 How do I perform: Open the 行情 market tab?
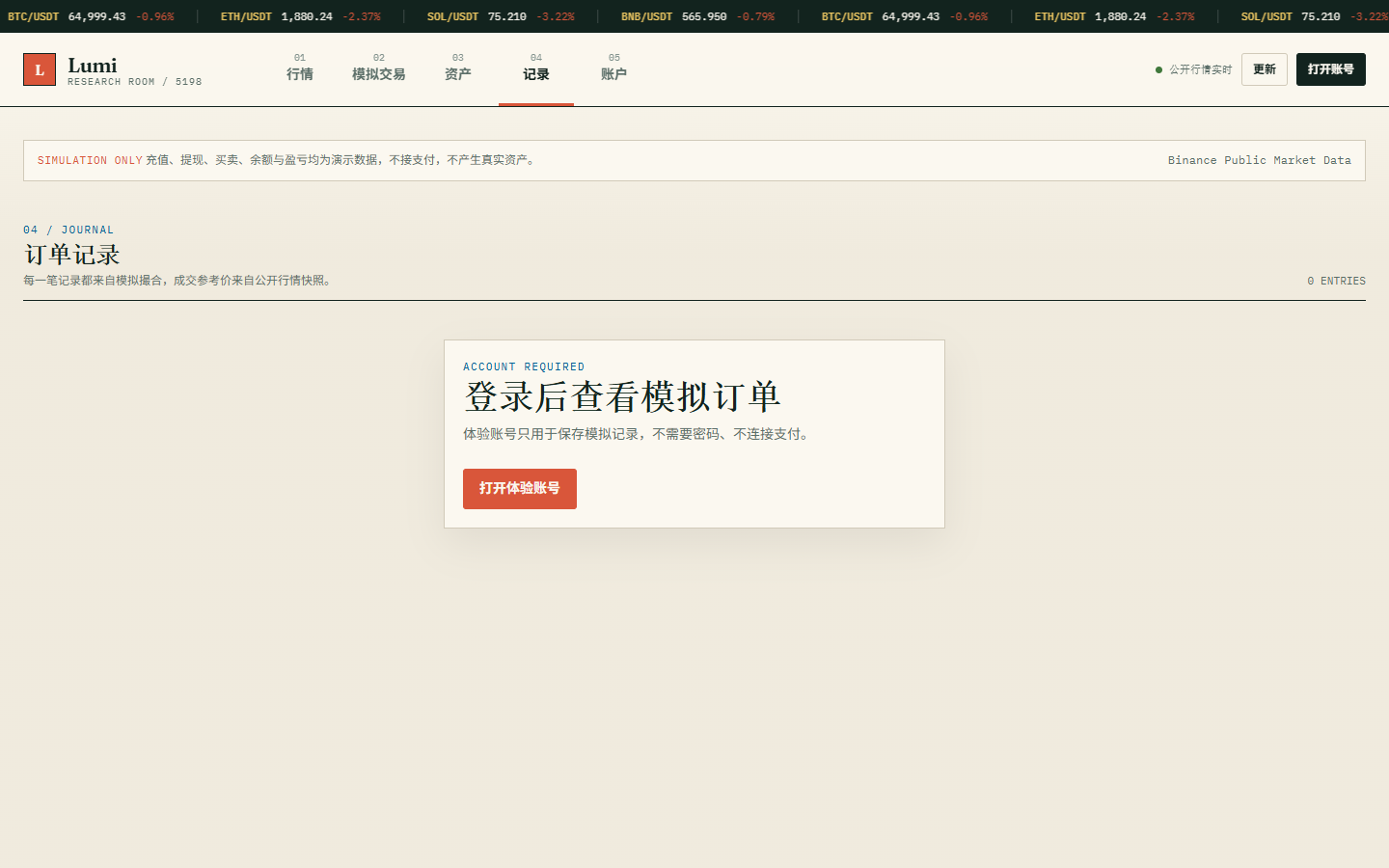coord(300,68)
